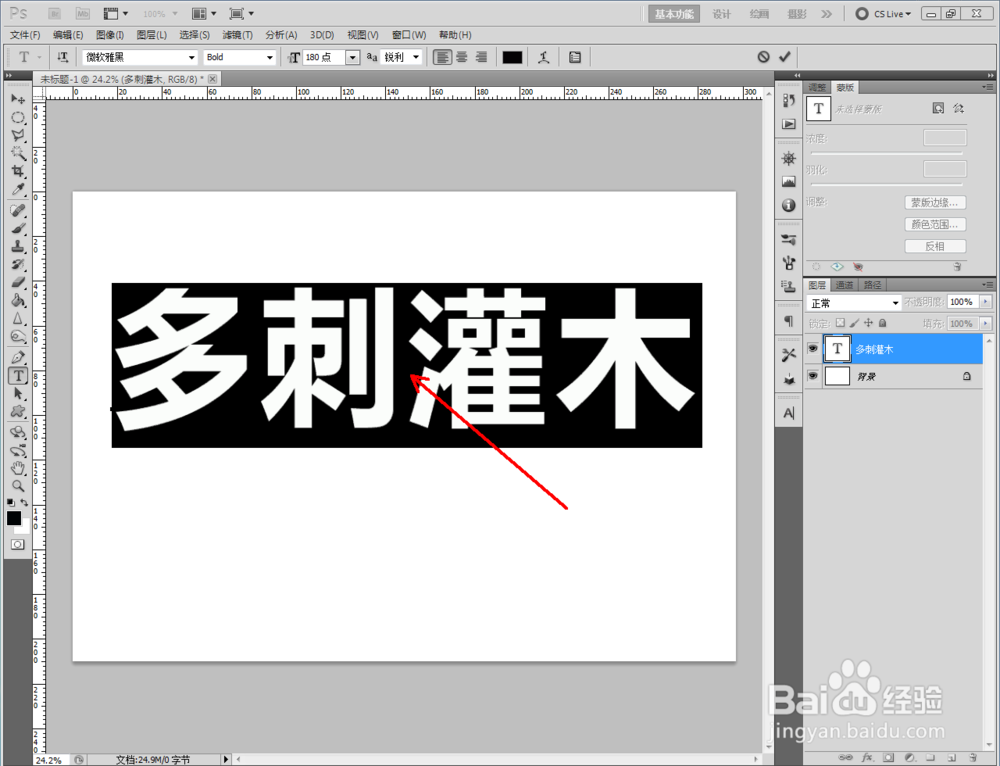Screen dimensions: 1000x766
Task: Toggle right align text
Action: pyautogui.click(x=482, y=57)
